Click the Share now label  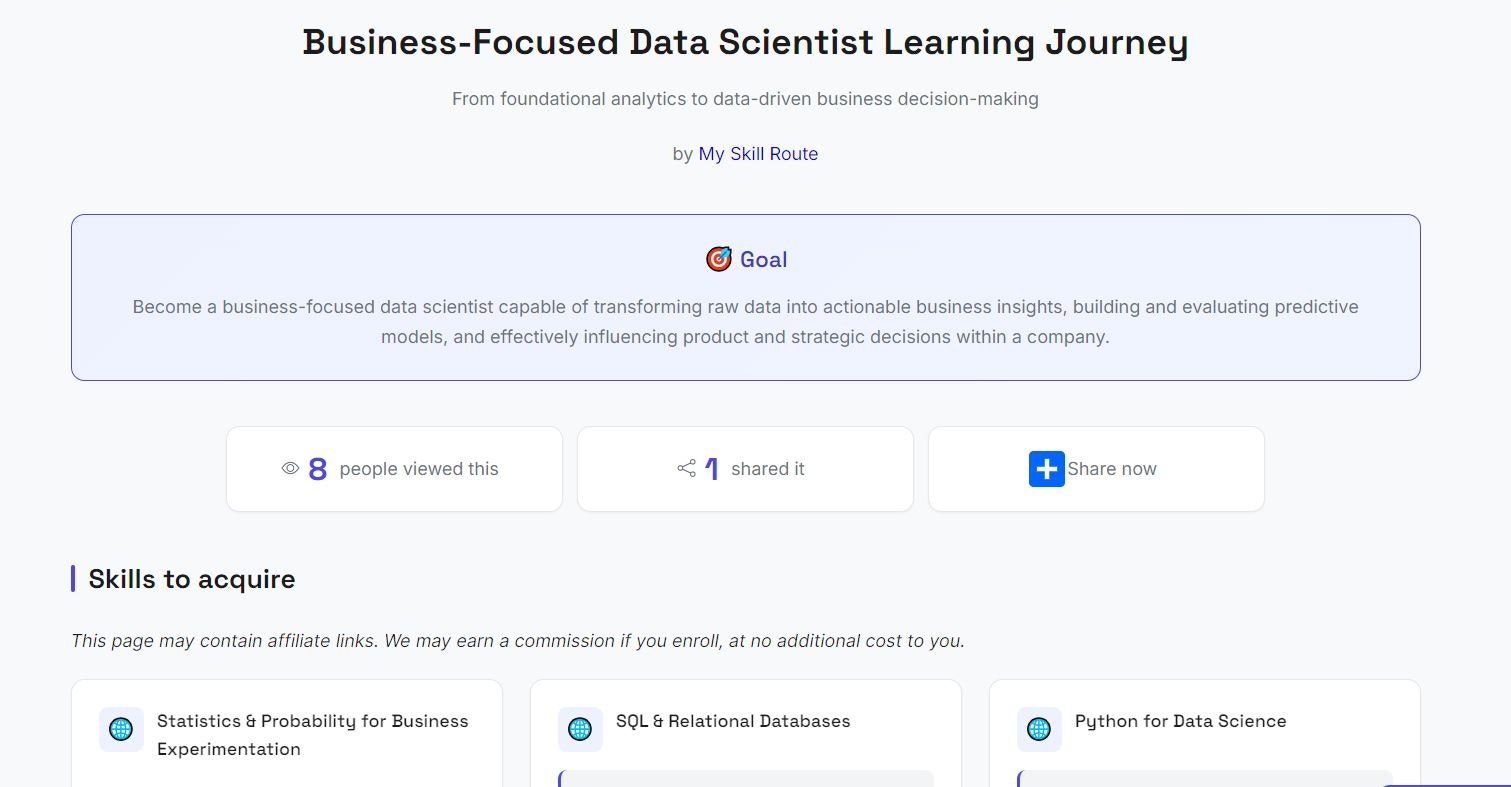pyautogui.click(x=1111, y=469)
